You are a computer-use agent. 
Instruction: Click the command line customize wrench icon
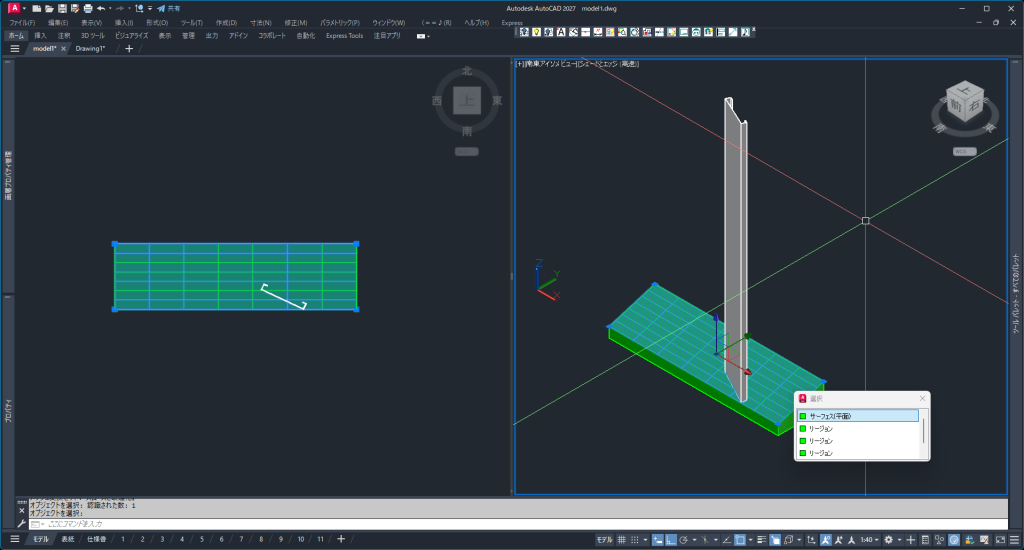tap(21, 523)
